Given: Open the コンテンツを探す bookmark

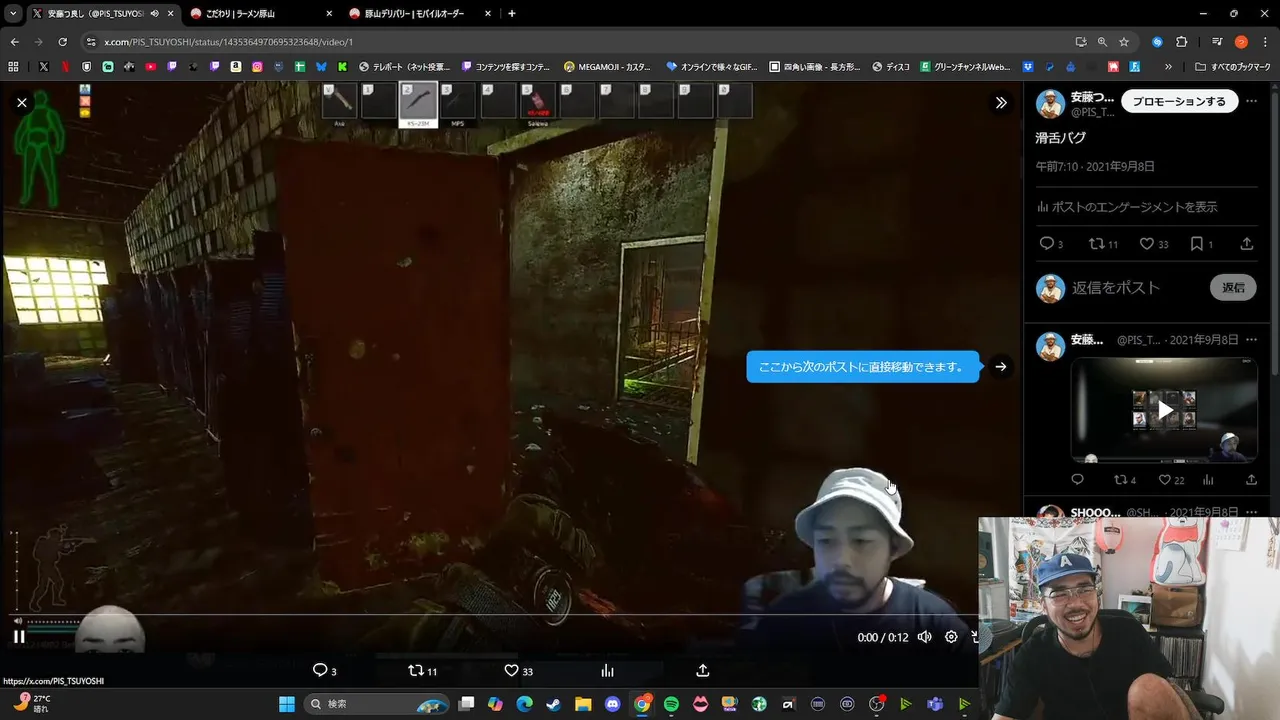Looking at the screenshot, I should click(506, 67).
